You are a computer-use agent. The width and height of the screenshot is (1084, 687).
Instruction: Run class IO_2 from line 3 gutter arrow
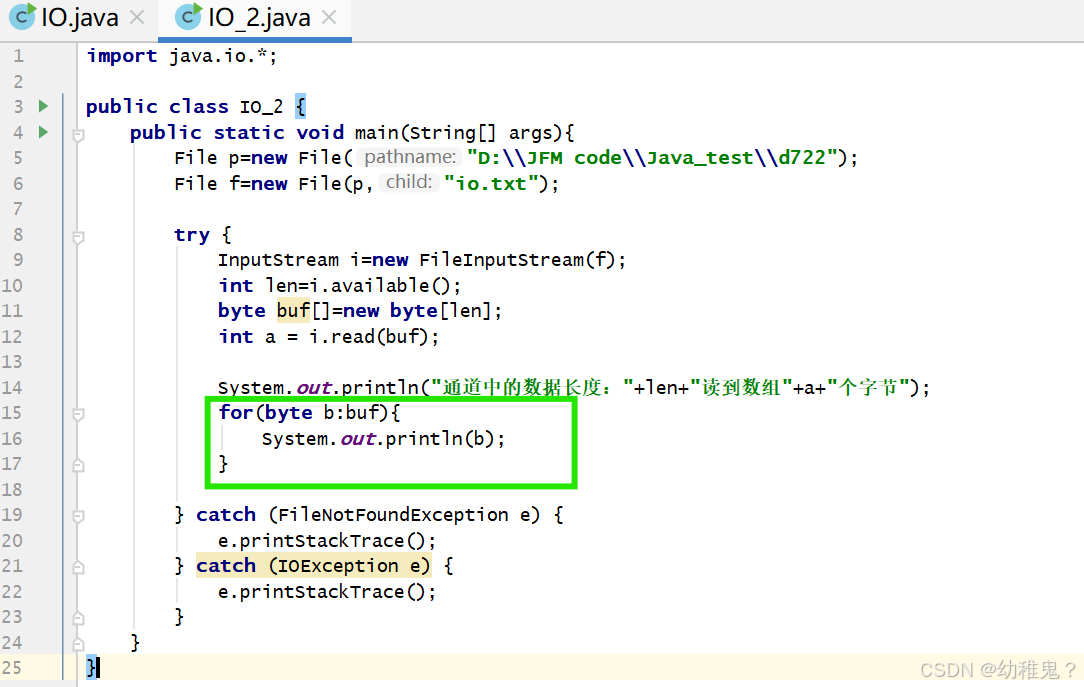(44, 106)
